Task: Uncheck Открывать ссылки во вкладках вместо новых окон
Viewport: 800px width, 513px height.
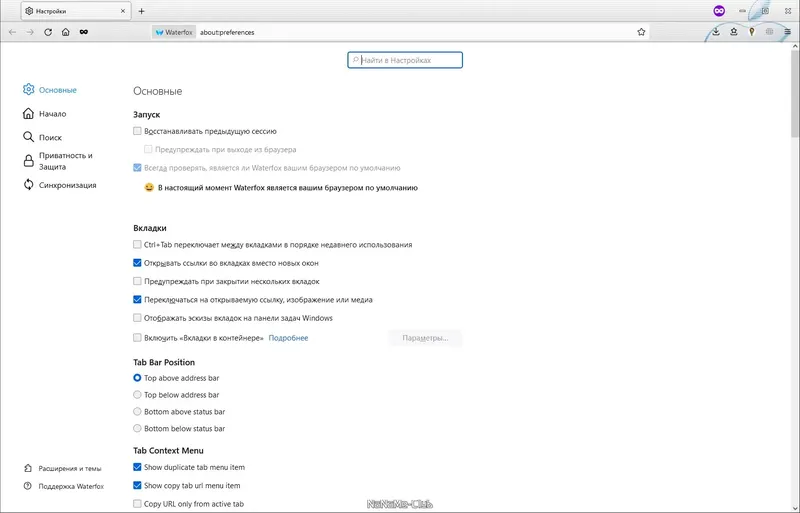Action: (x=137, y=263)
